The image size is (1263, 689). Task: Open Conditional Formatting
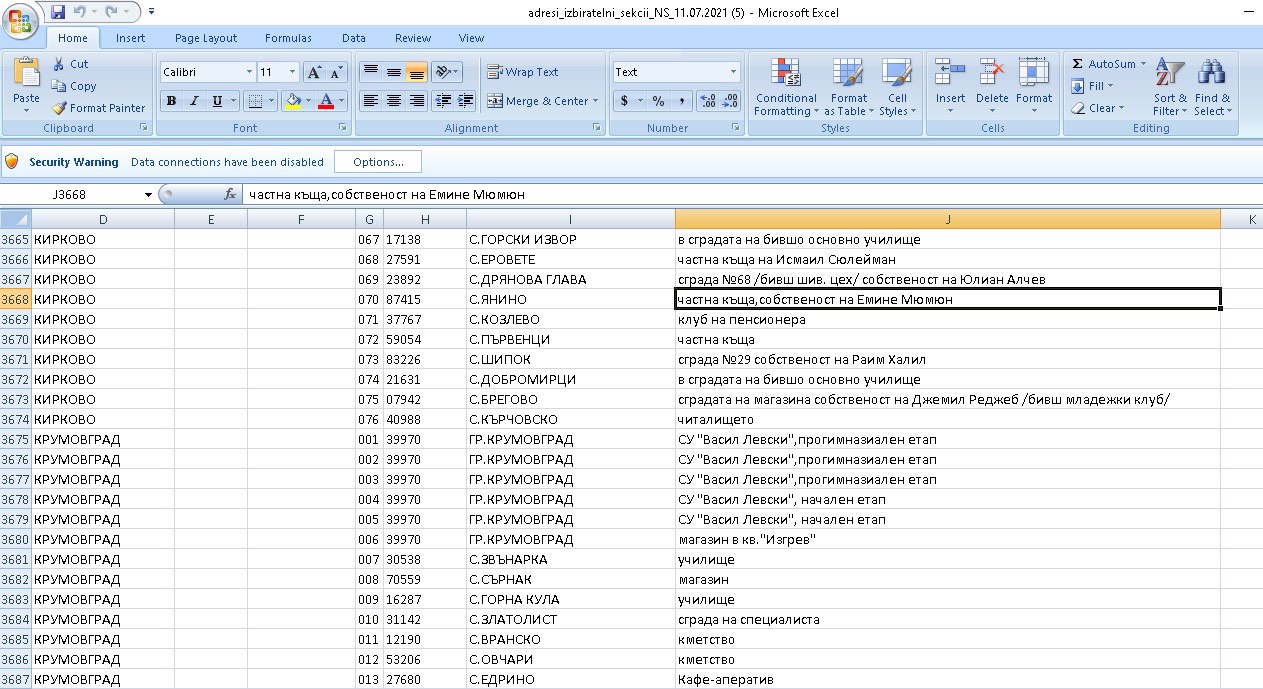tap(785, 87)
